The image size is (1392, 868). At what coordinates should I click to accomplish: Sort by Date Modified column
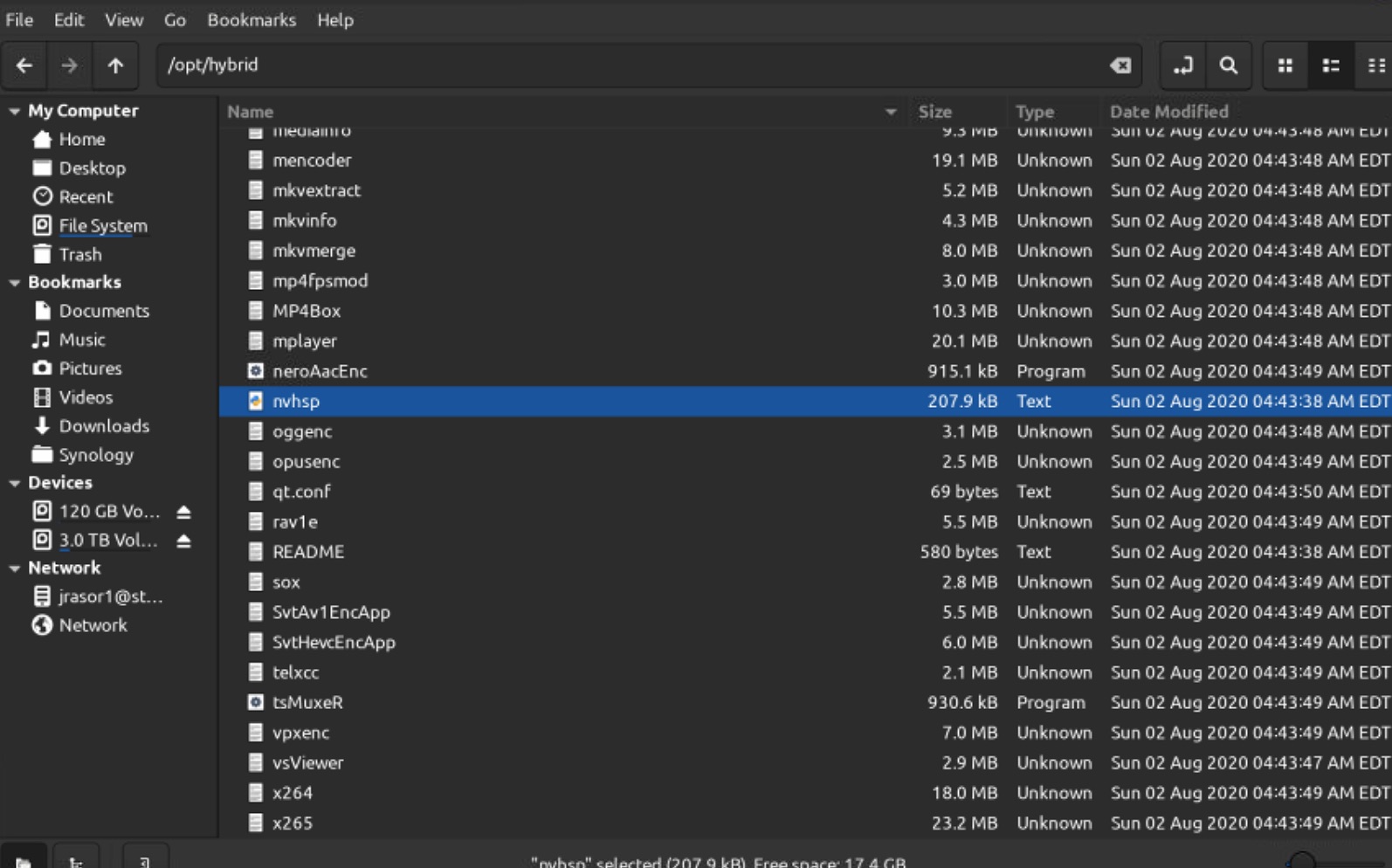1168,112
